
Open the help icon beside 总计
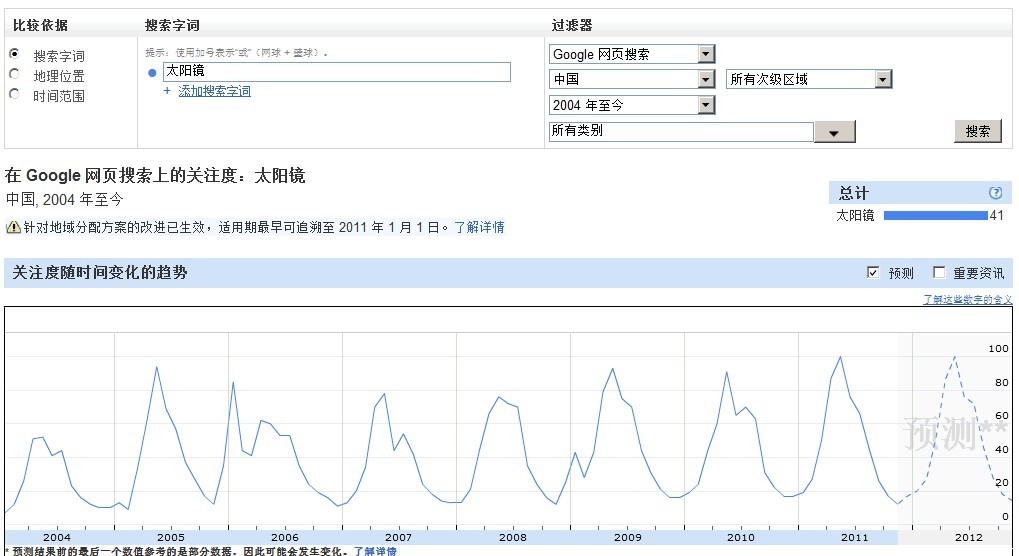pos(995,193)
